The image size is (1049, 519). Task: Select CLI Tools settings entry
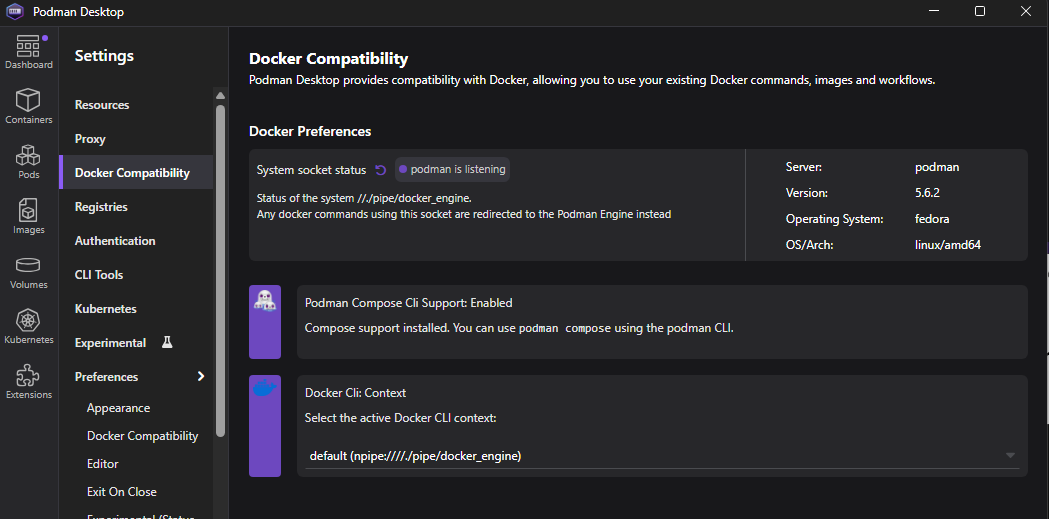[99, 275]
